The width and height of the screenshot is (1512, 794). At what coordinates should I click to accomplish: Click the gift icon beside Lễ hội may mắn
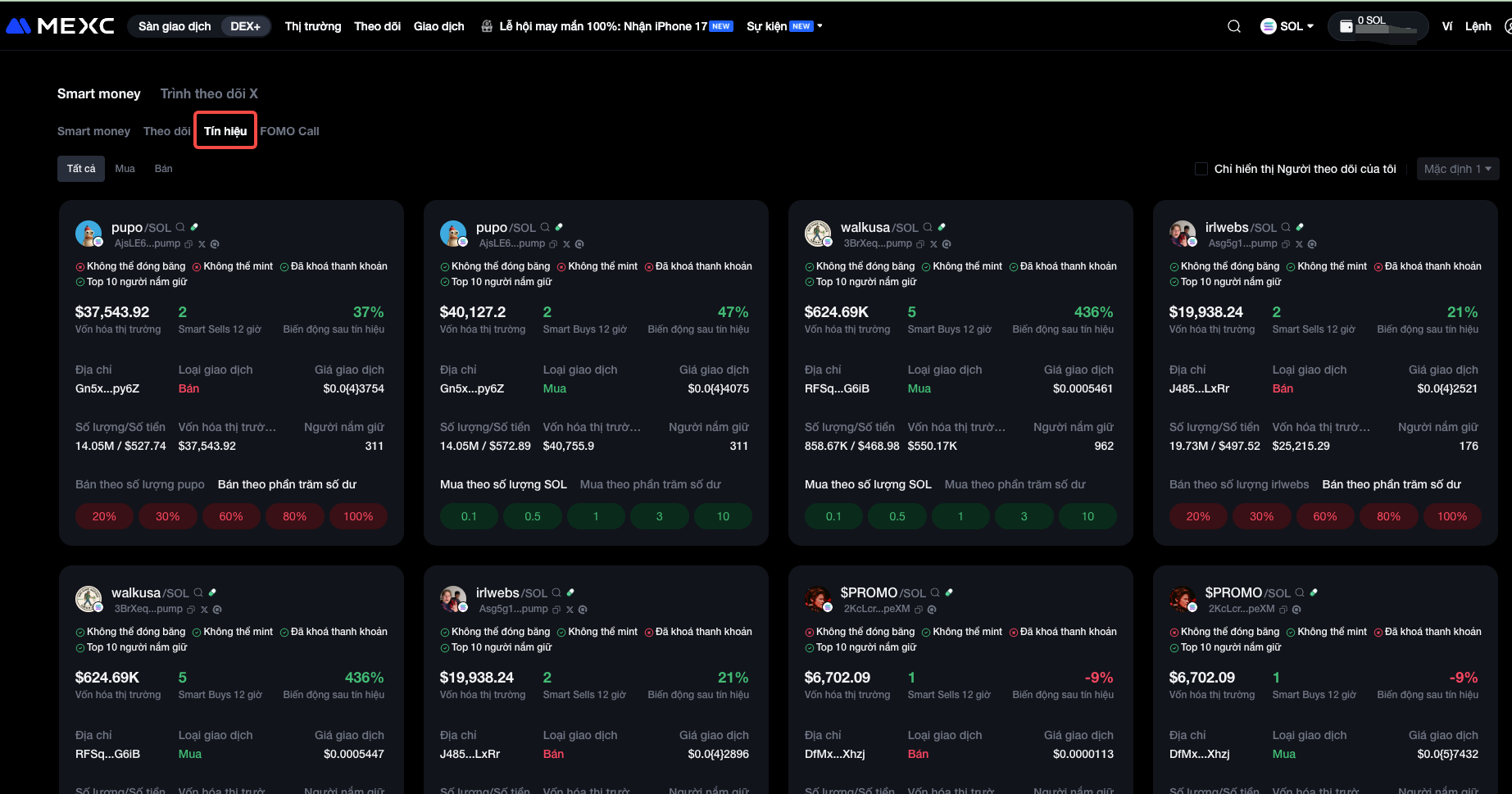(x=487, y=26)
